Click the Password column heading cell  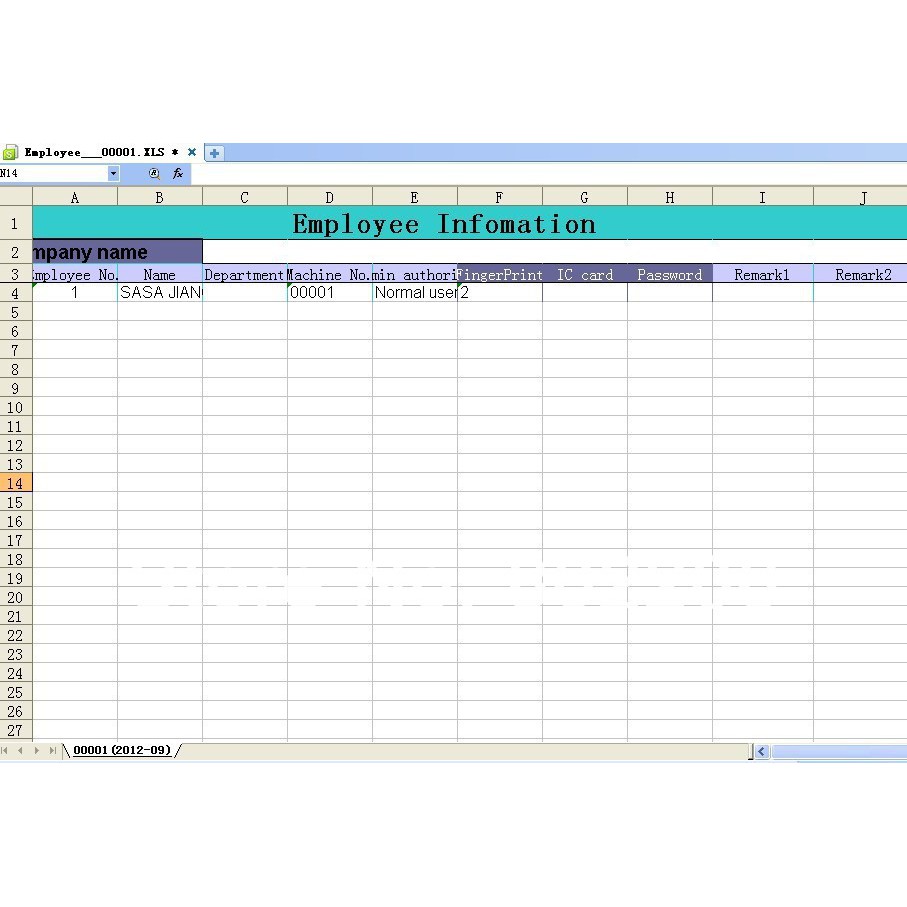pyautogui.click(x=669, y=274)
